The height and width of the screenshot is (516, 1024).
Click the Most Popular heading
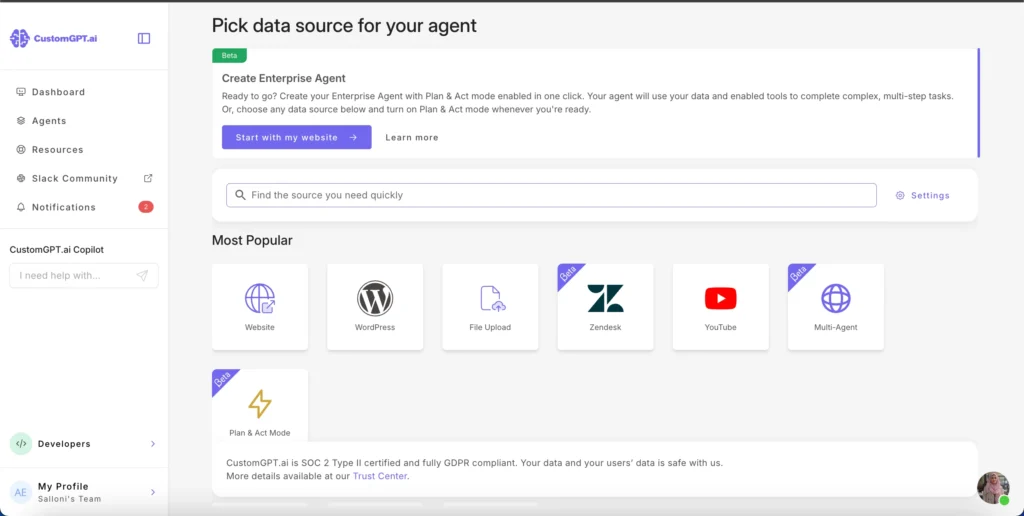[252, 240]
